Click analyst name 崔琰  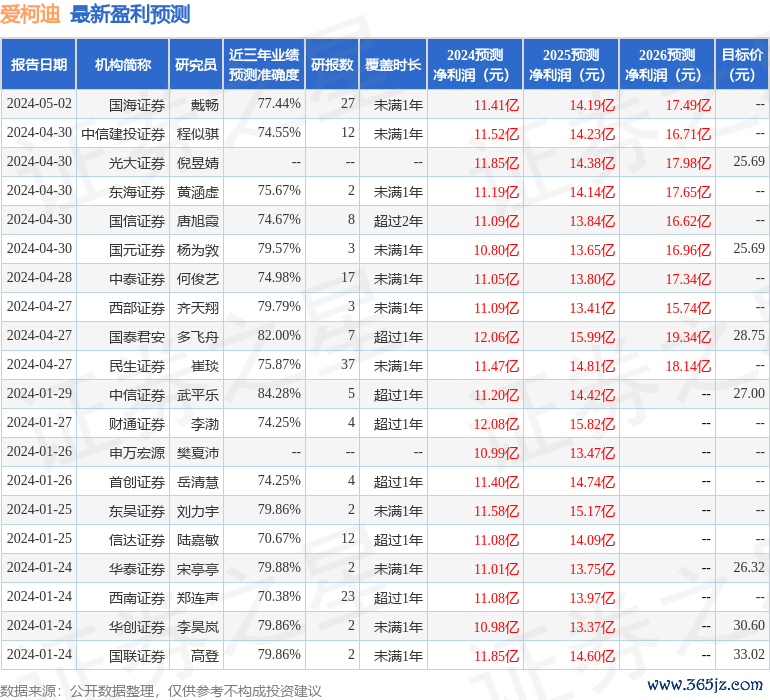205,366
